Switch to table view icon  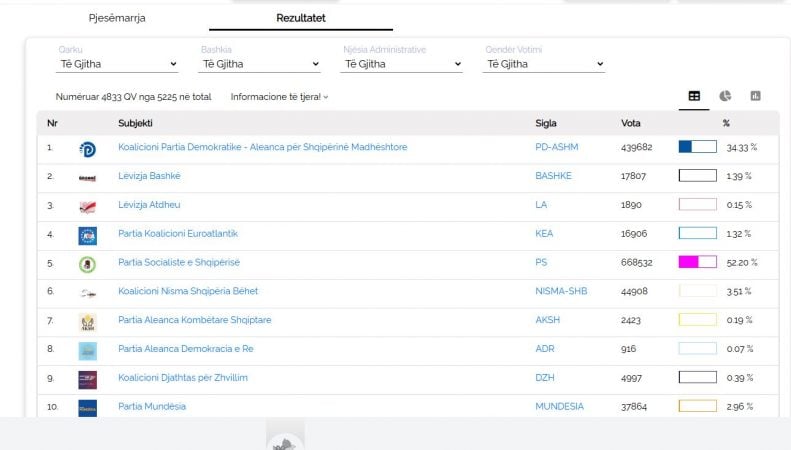tap(694, 96)
